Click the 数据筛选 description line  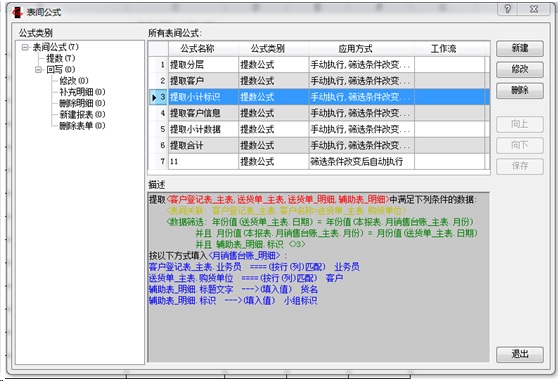point(320,222)
